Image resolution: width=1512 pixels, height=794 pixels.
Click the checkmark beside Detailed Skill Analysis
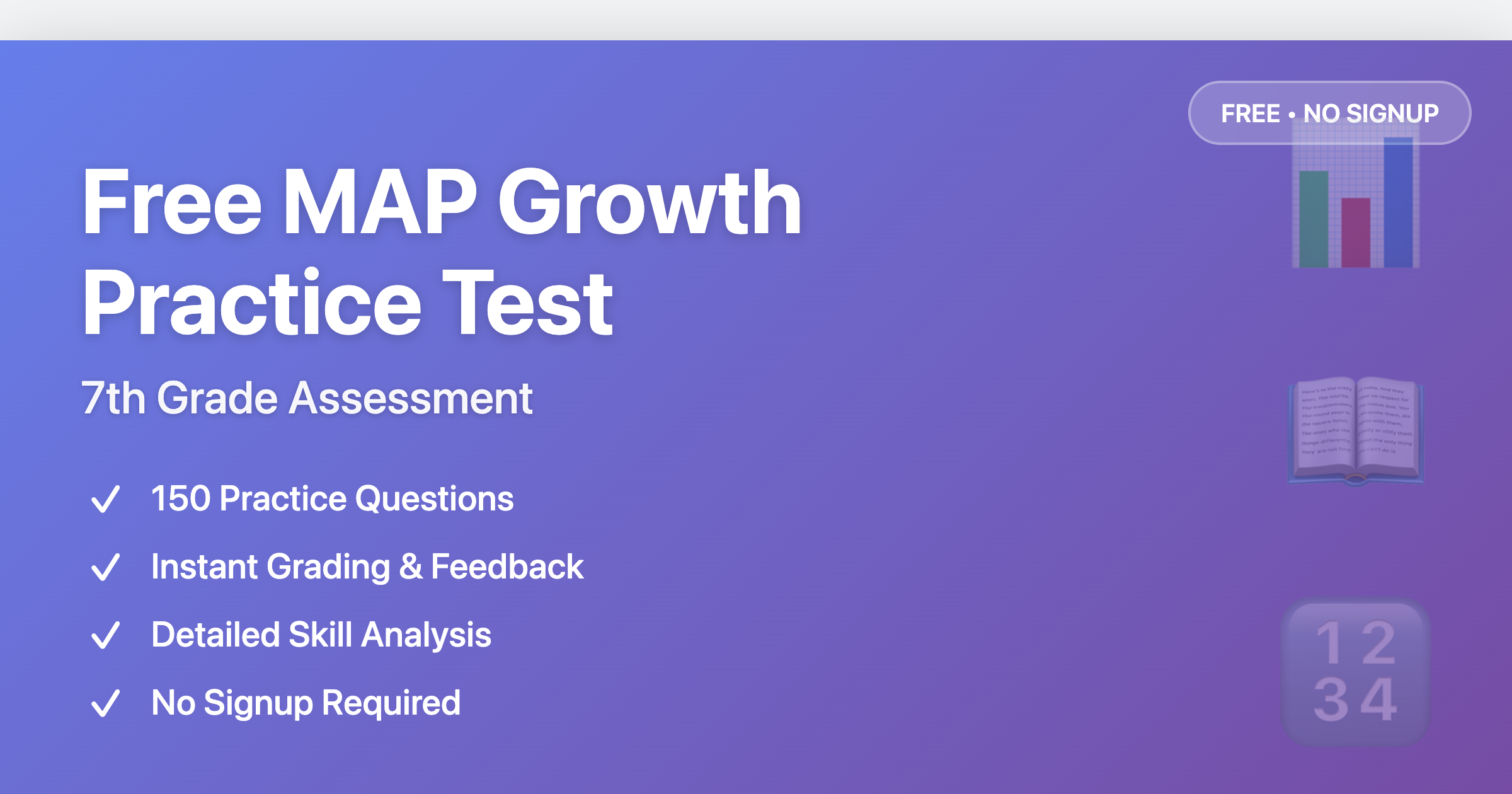[105, 635]
